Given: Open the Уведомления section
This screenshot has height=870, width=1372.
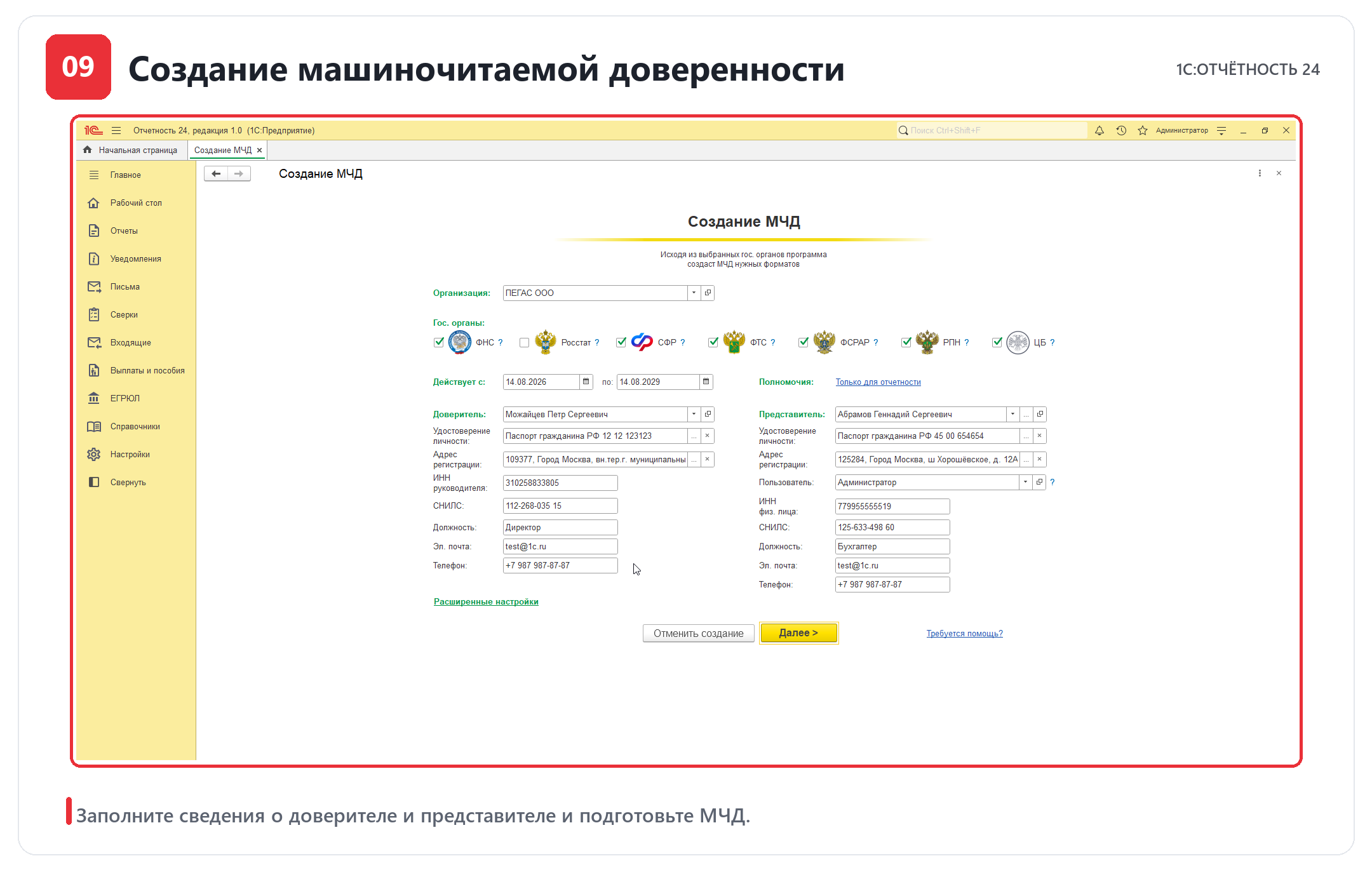Looking at the screenshot, I should click(x=135, y=258).
